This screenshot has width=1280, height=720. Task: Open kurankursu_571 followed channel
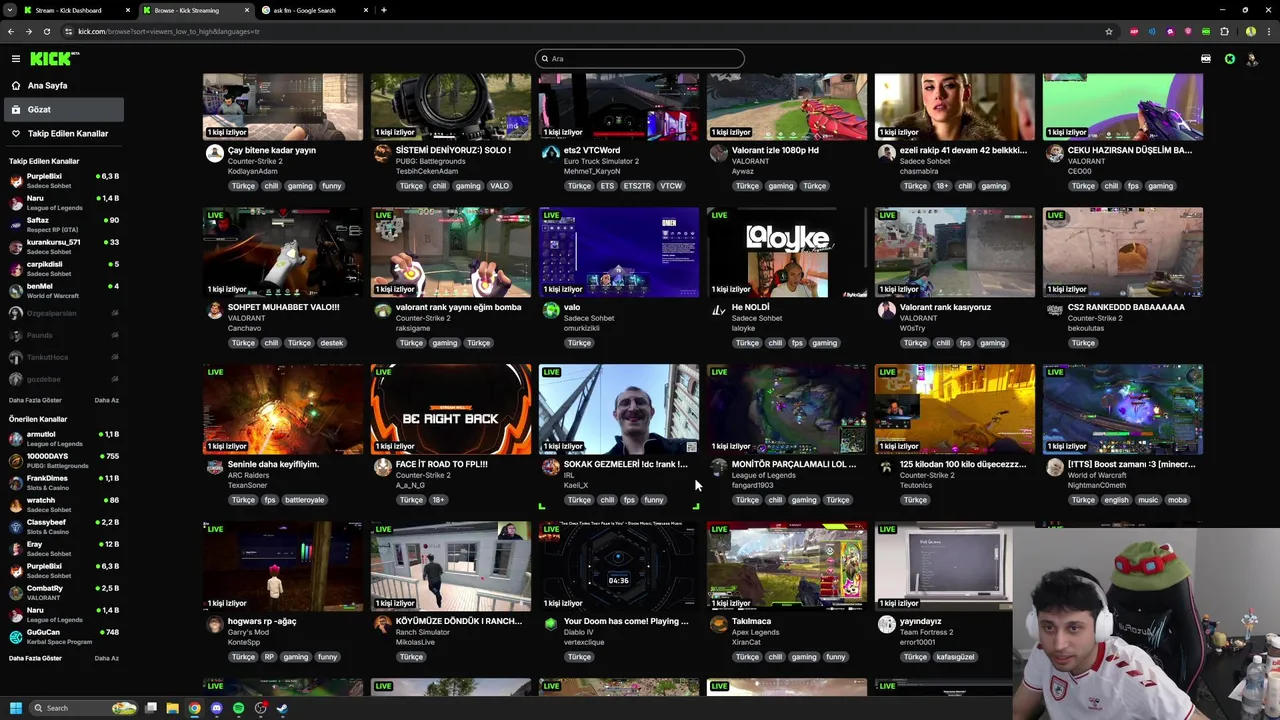pos(64,247)
